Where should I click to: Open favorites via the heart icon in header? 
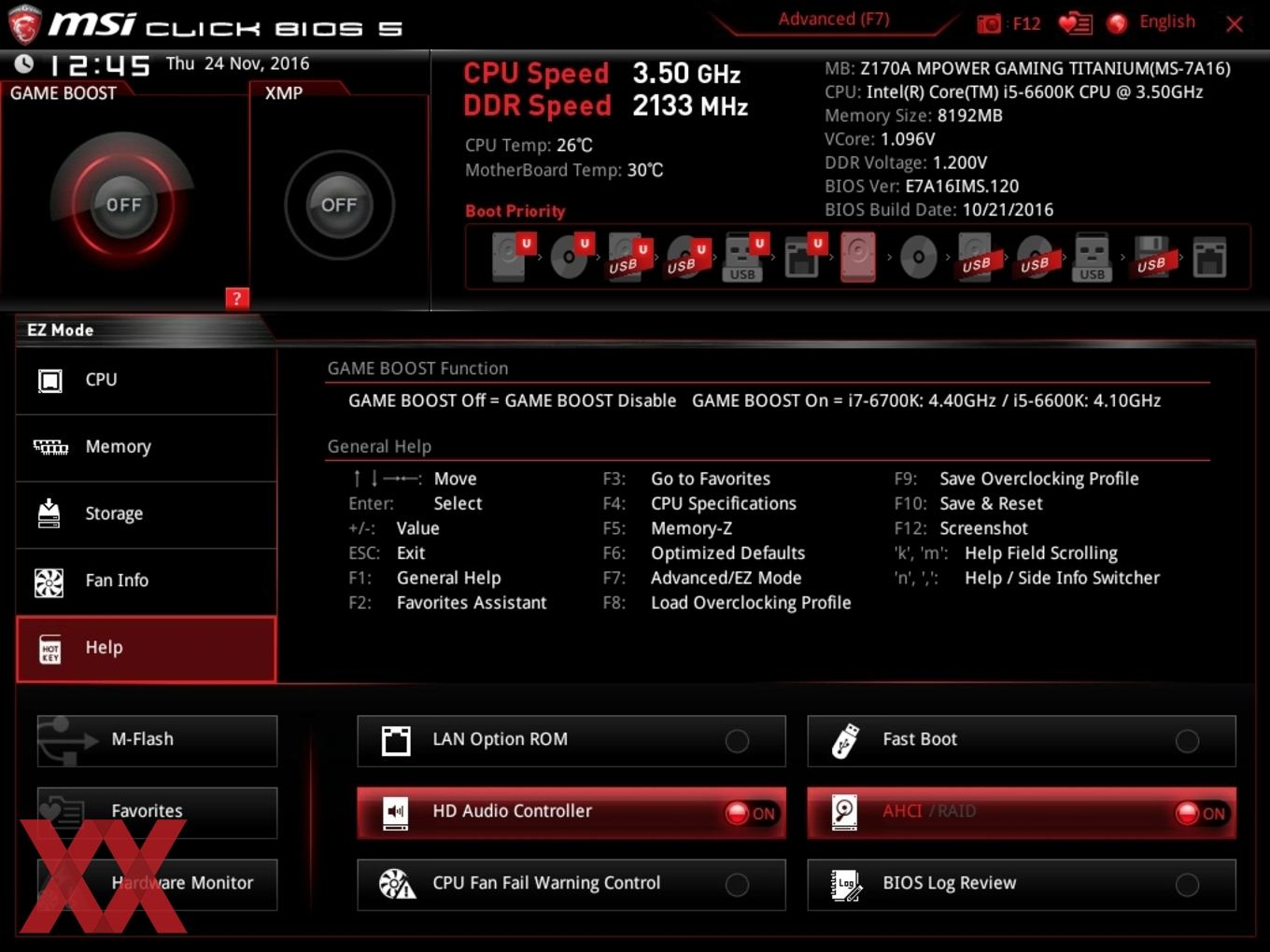(1075, 23)
